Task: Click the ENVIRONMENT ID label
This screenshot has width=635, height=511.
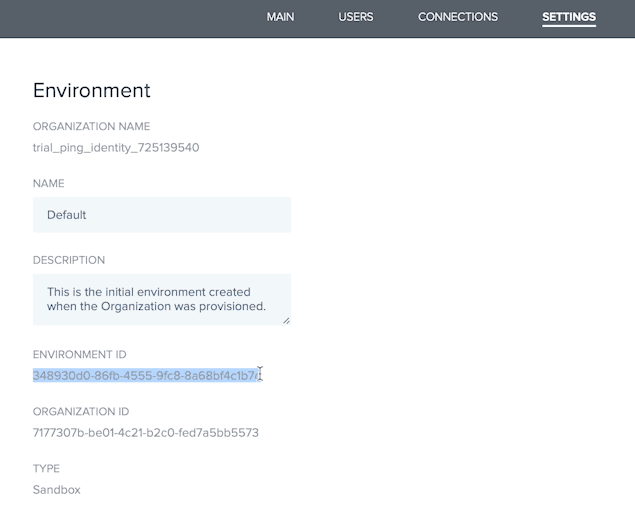Action: (80, 355)
